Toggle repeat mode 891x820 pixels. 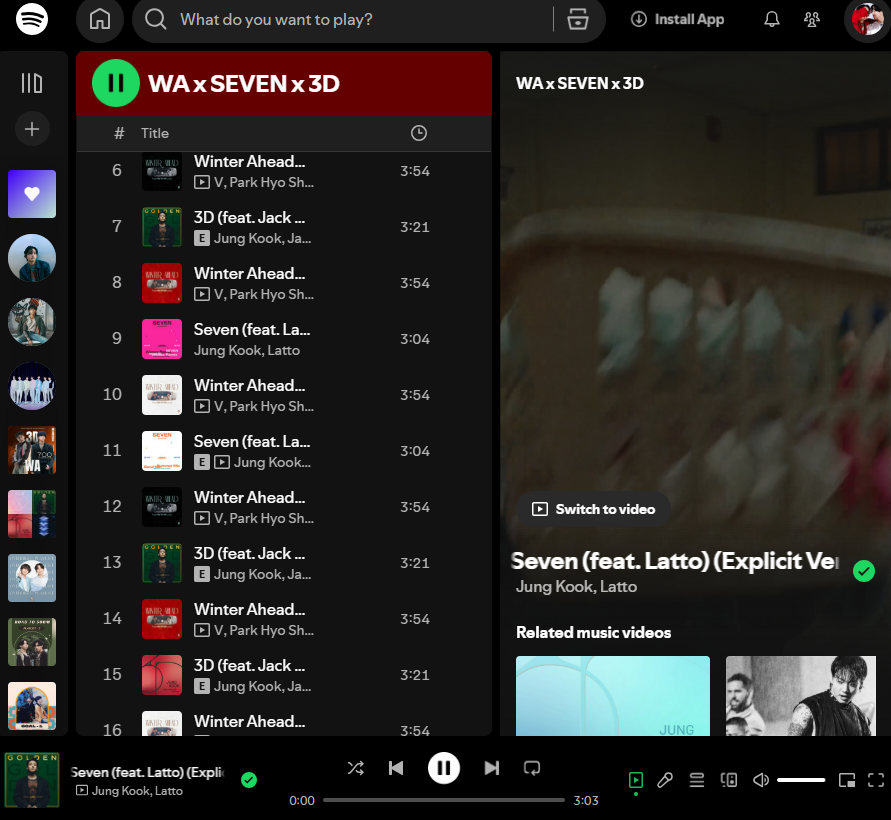[532, 768]
